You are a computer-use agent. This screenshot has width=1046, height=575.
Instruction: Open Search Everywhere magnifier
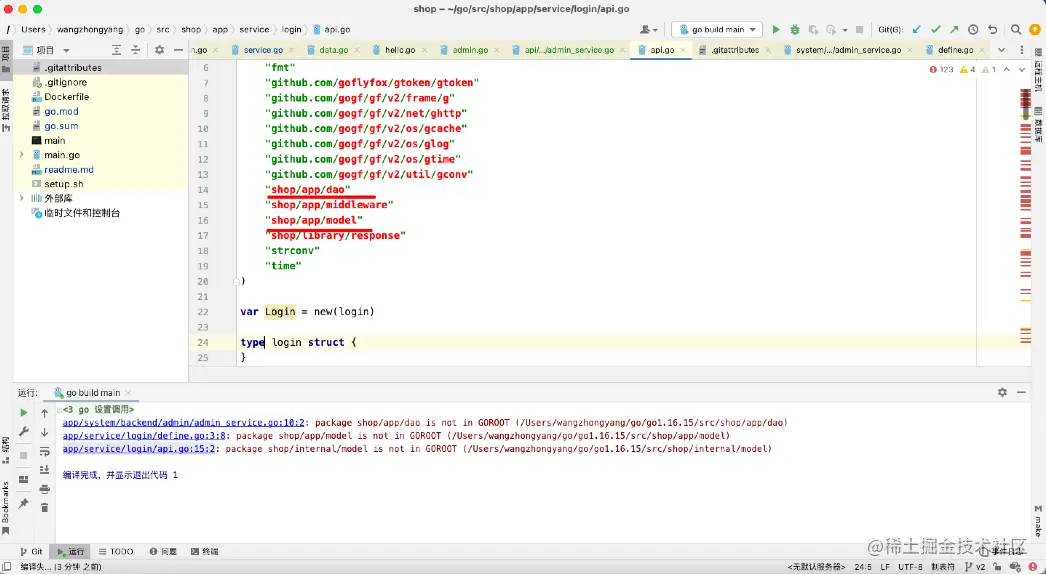[1015, 29]
